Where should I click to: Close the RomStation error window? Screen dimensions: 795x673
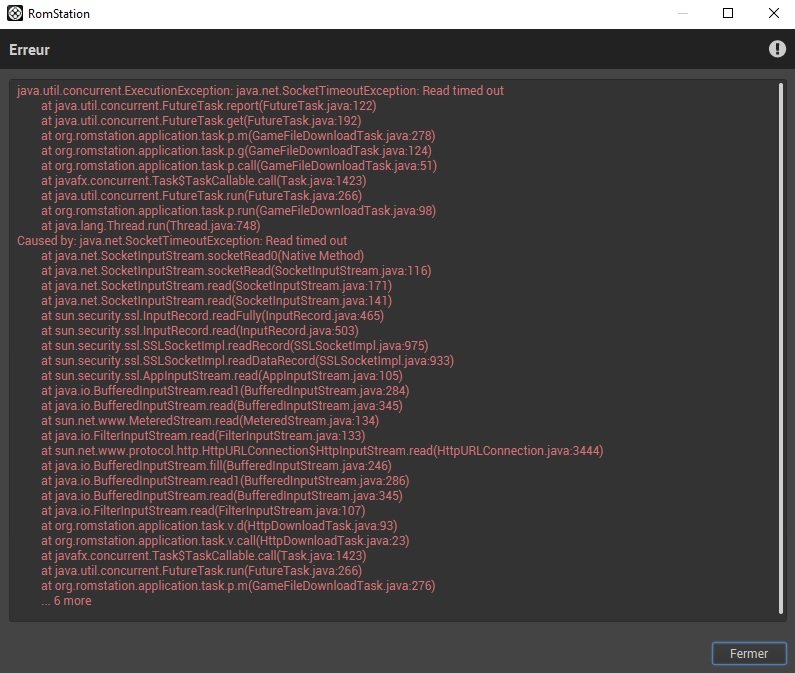(773, 14)
